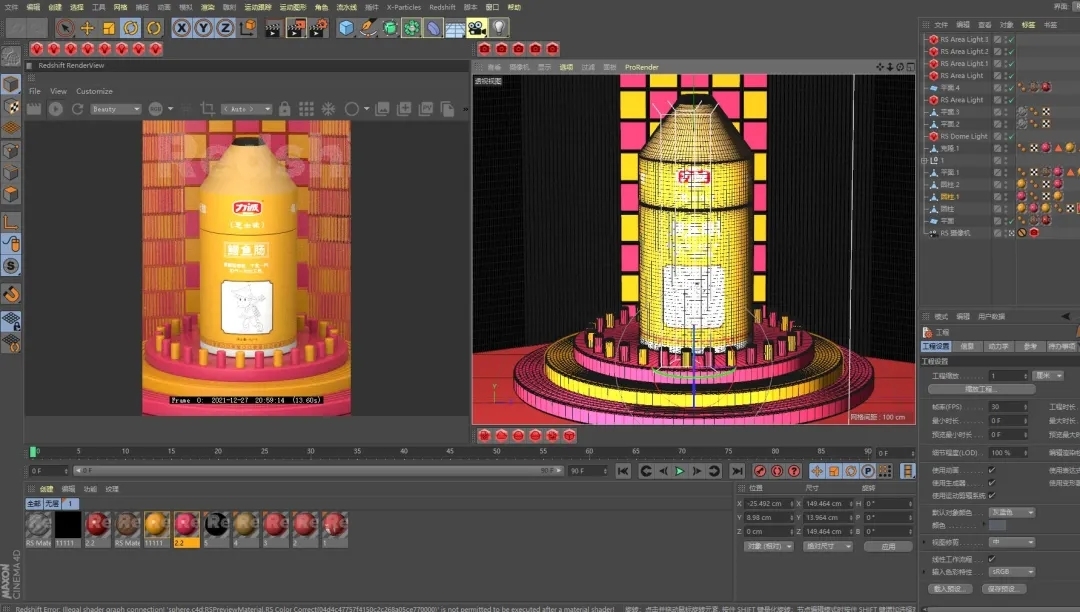
Task: Jump to the end of the timeline
Action: coord(737,471)
